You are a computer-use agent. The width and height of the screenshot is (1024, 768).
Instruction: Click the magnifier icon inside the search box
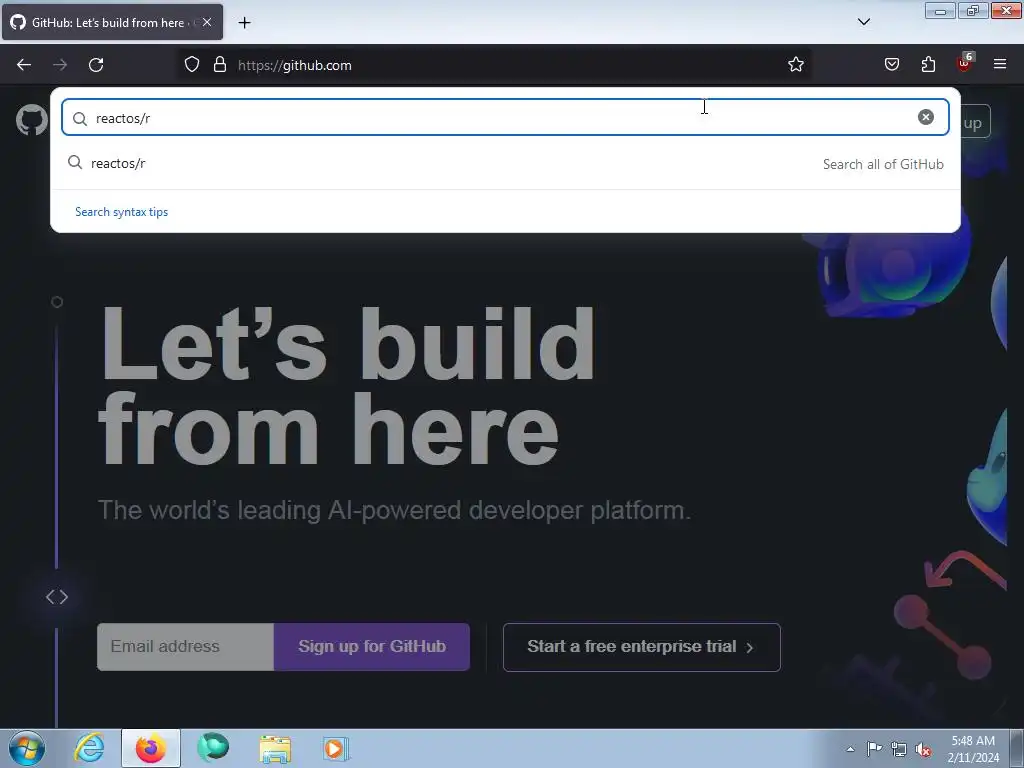pos(80,118)
